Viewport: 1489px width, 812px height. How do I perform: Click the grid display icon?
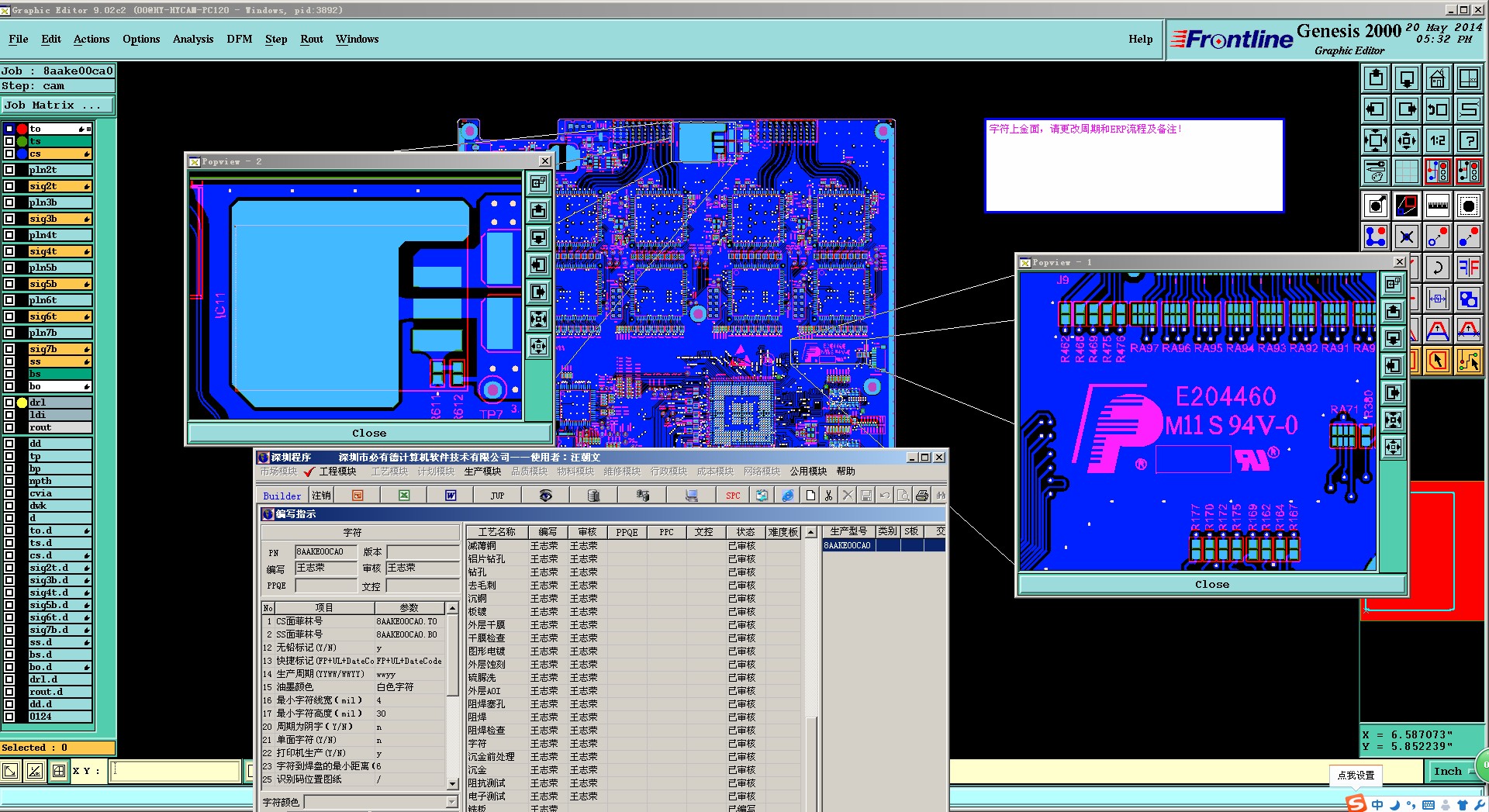(x=1407, y=171)
